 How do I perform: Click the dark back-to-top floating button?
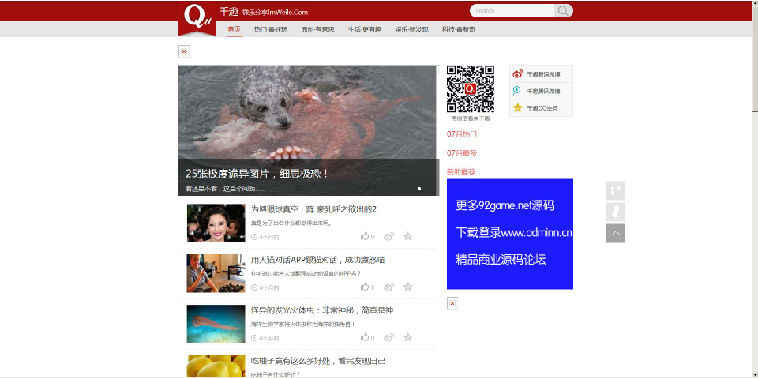pyautogui.click(x=615, y=233)
